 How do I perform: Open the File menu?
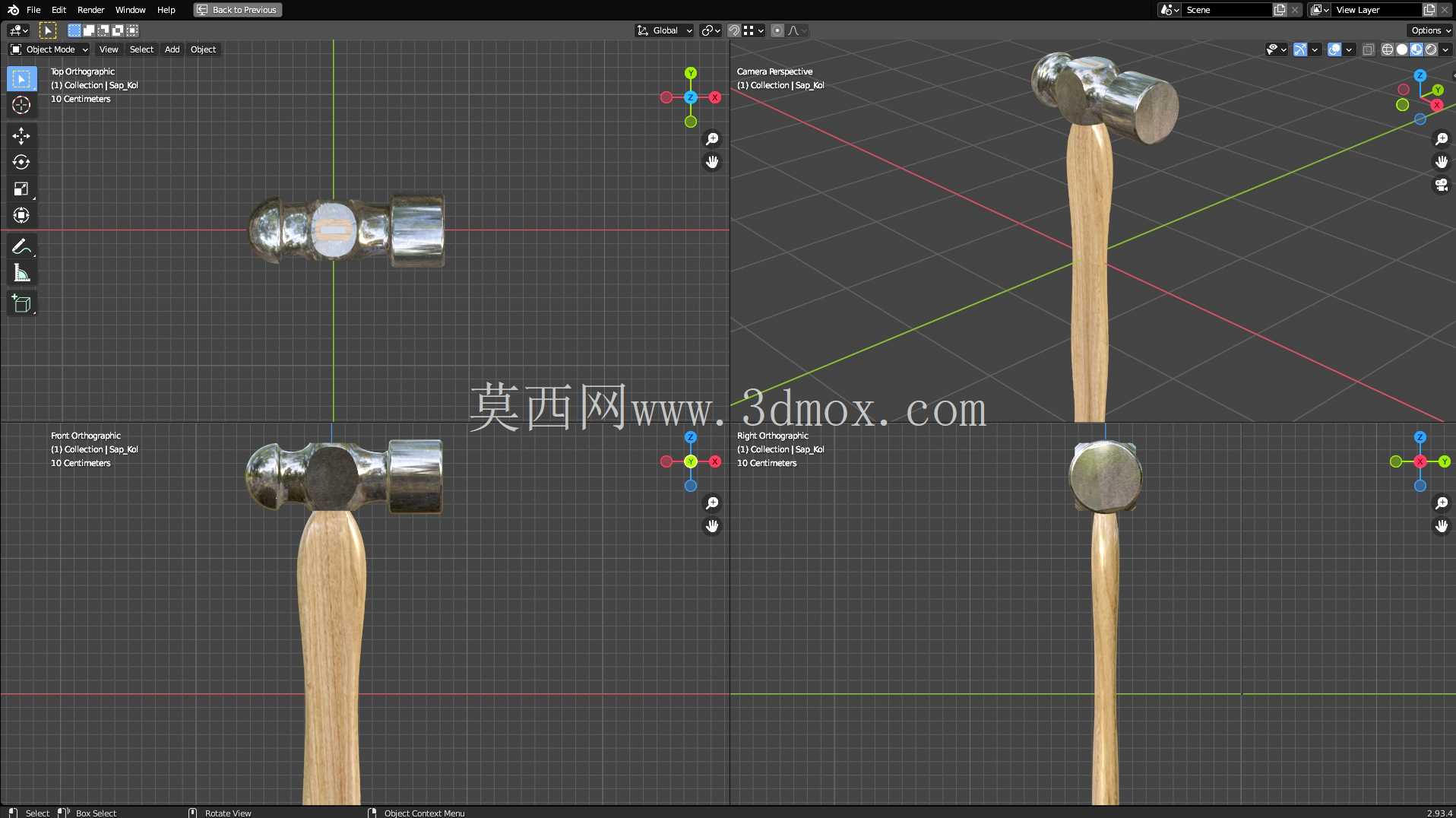(x=33, y=10)
